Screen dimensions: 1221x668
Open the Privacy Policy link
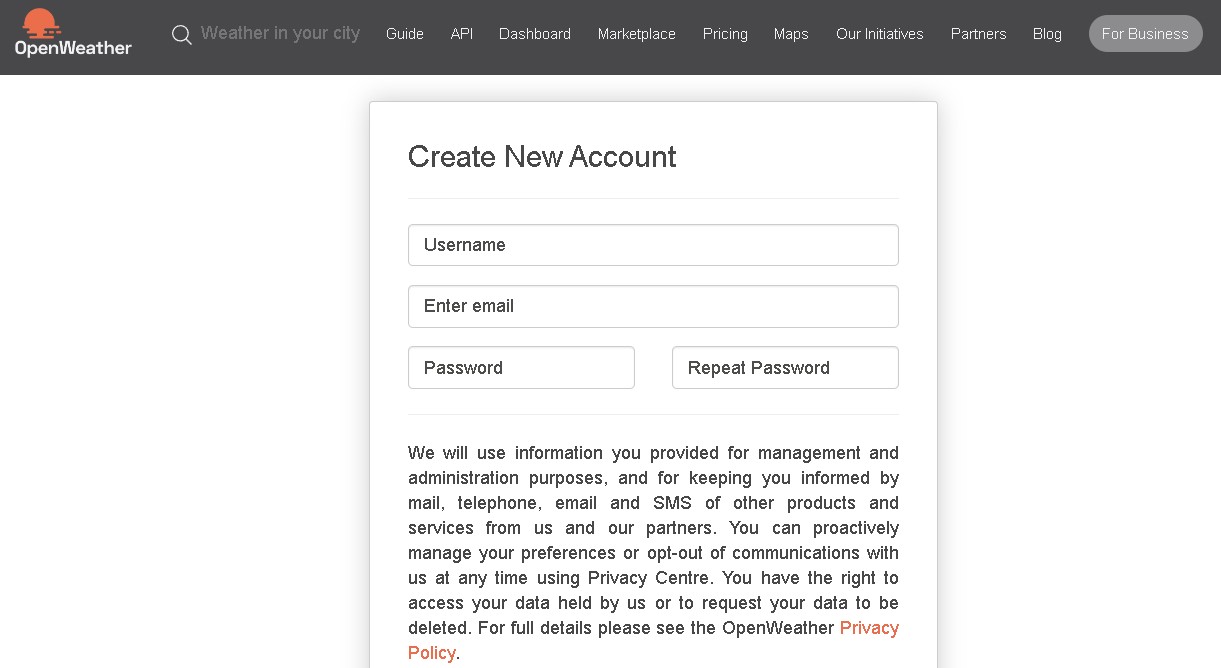[x=868, y=628]
